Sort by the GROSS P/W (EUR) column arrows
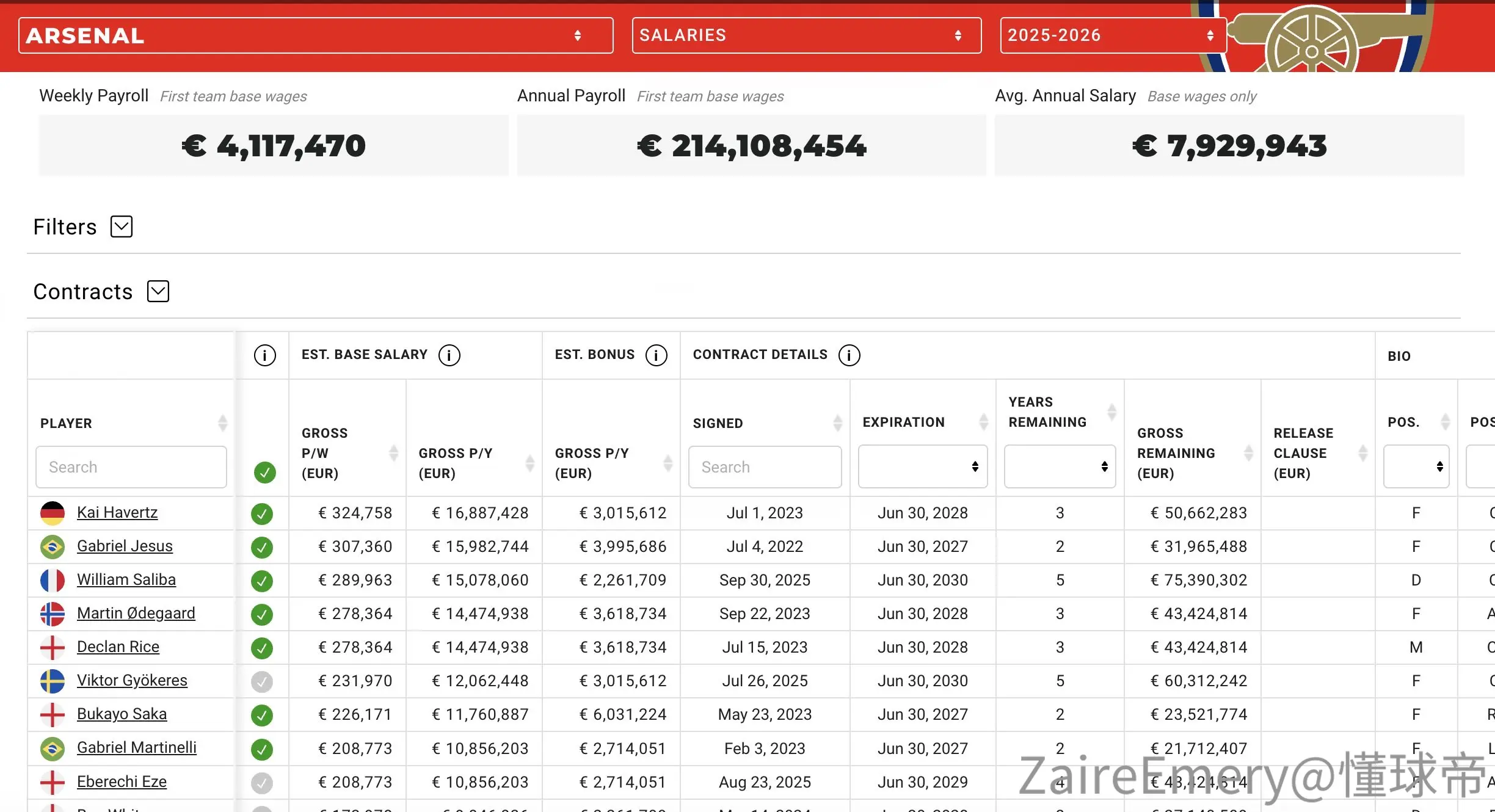Image resolution: width=1495 pixels, height=812 pixels. pos(394,453)
